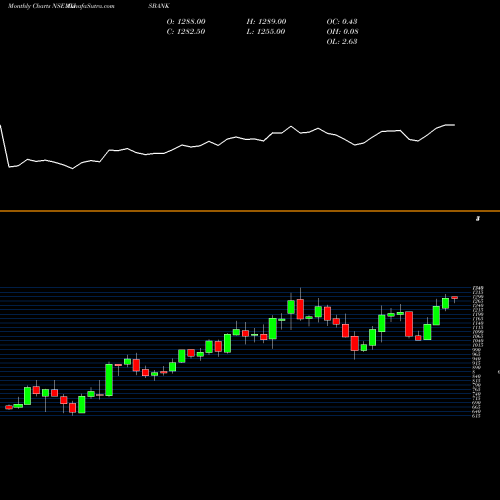
Task: Click the SBANK ticker symbol
Action: pyautogui.click(x=159, y=6)
